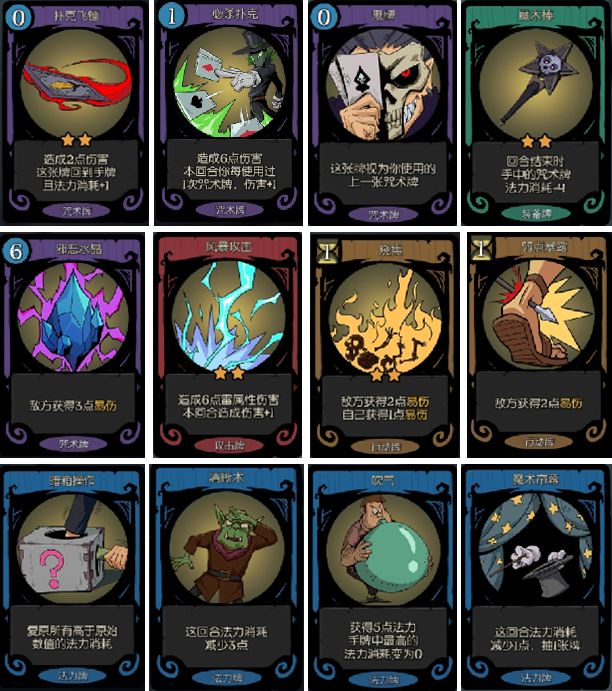Select the skull-star magic wand artwork

[536, 85]
